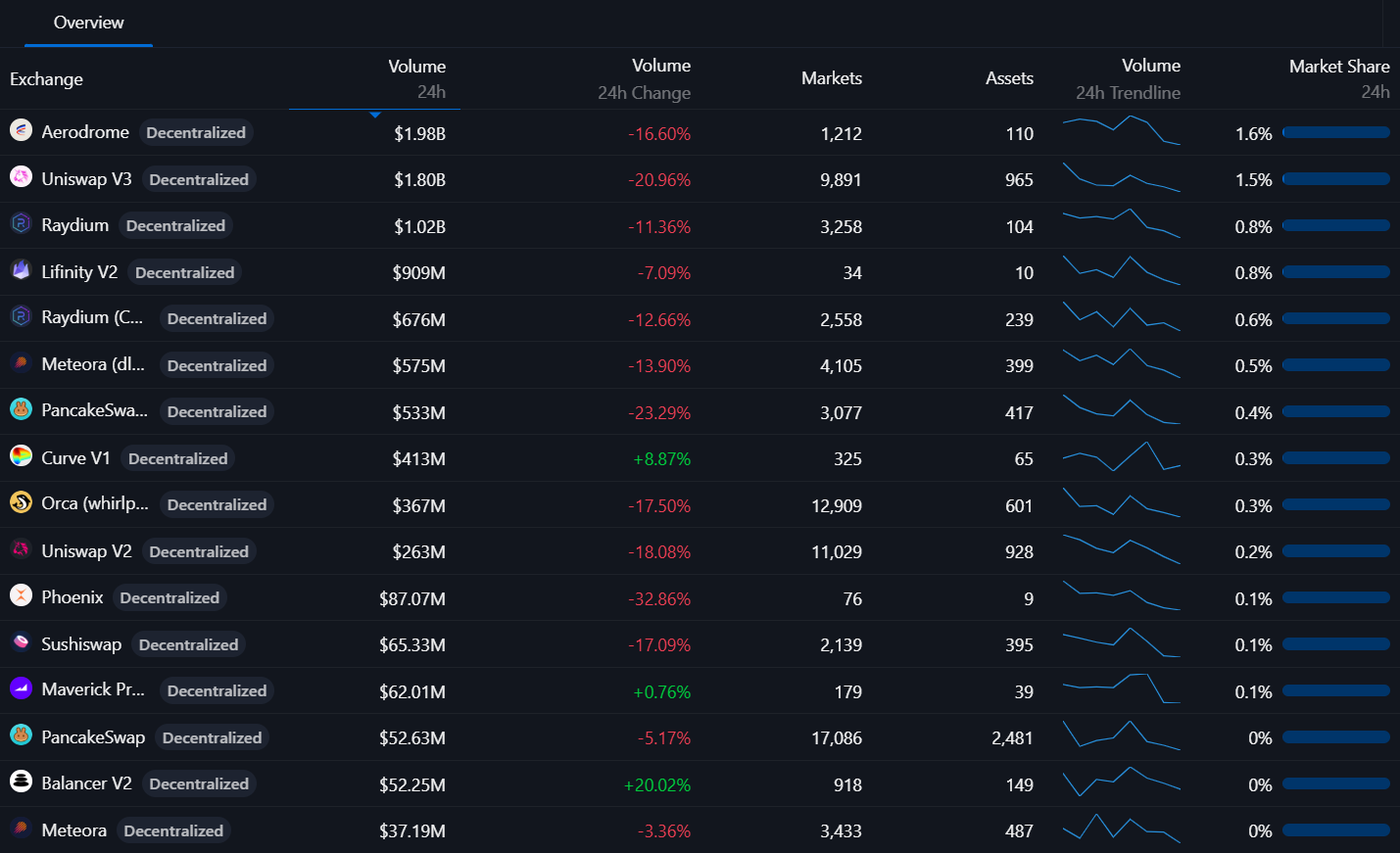1400x853 pixels.
Task: Click the Curve V1 rainbow logo icon
Action: [x=21, y=455]
